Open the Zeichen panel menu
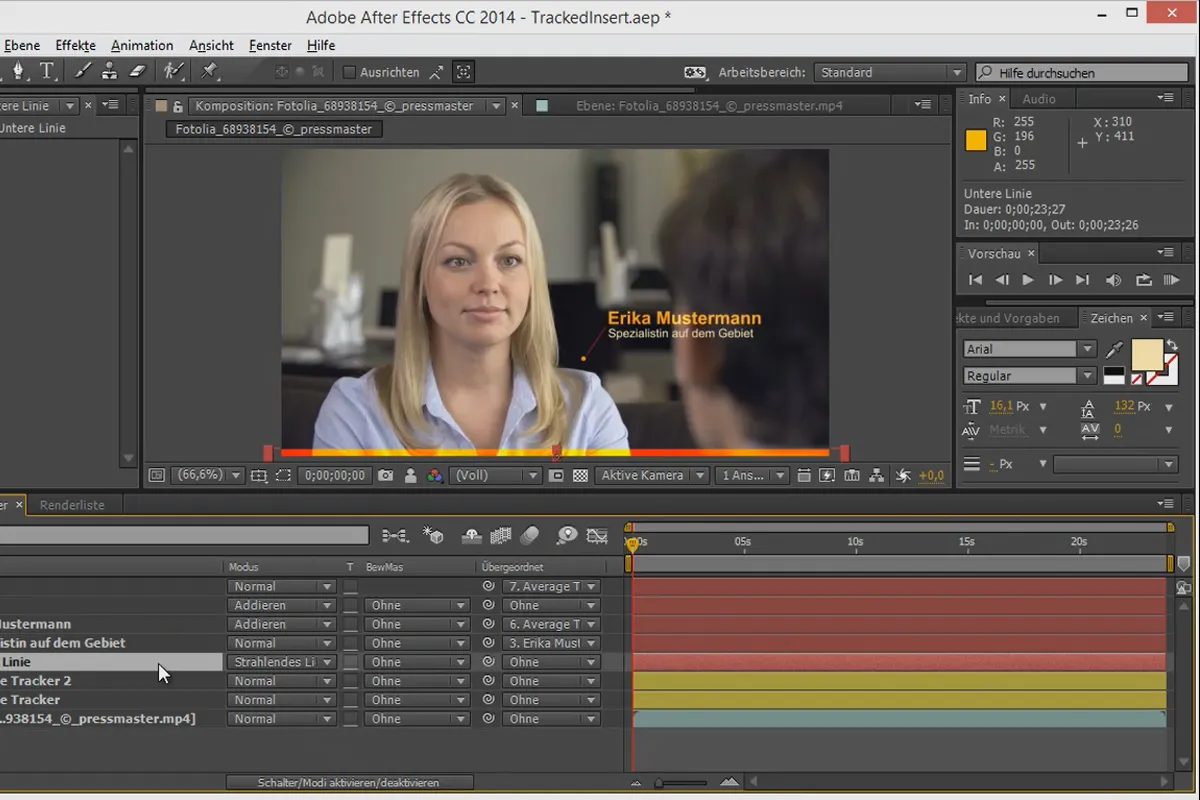 [1166, 318]
